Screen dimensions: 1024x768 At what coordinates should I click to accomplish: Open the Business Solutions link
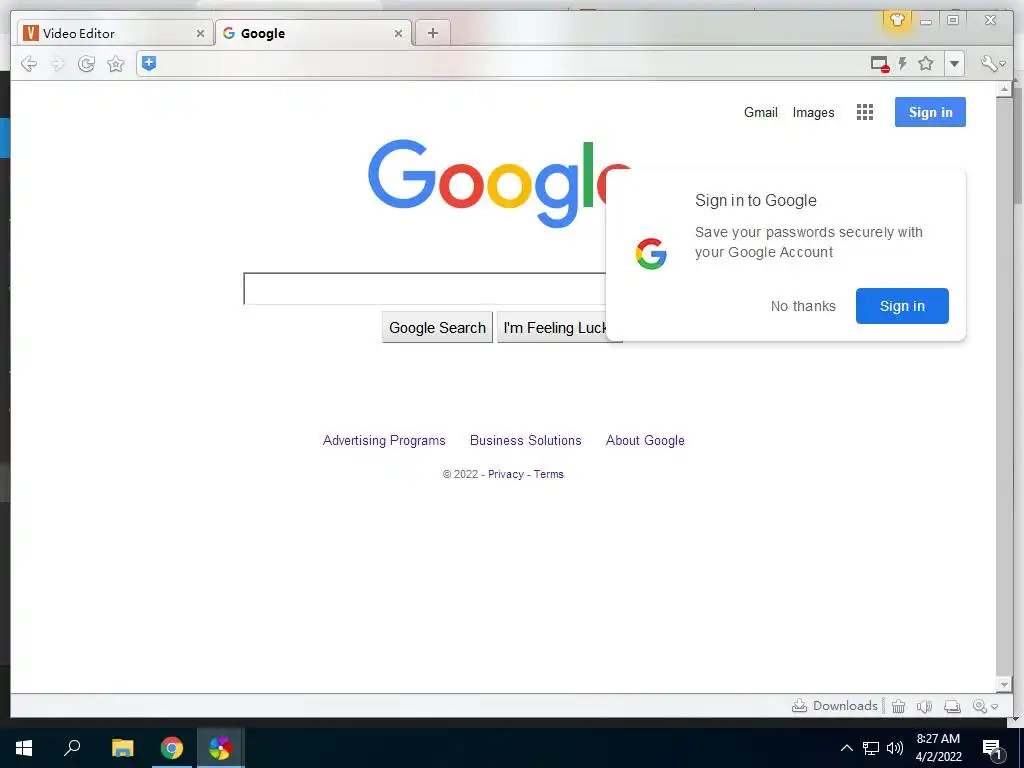525,440
